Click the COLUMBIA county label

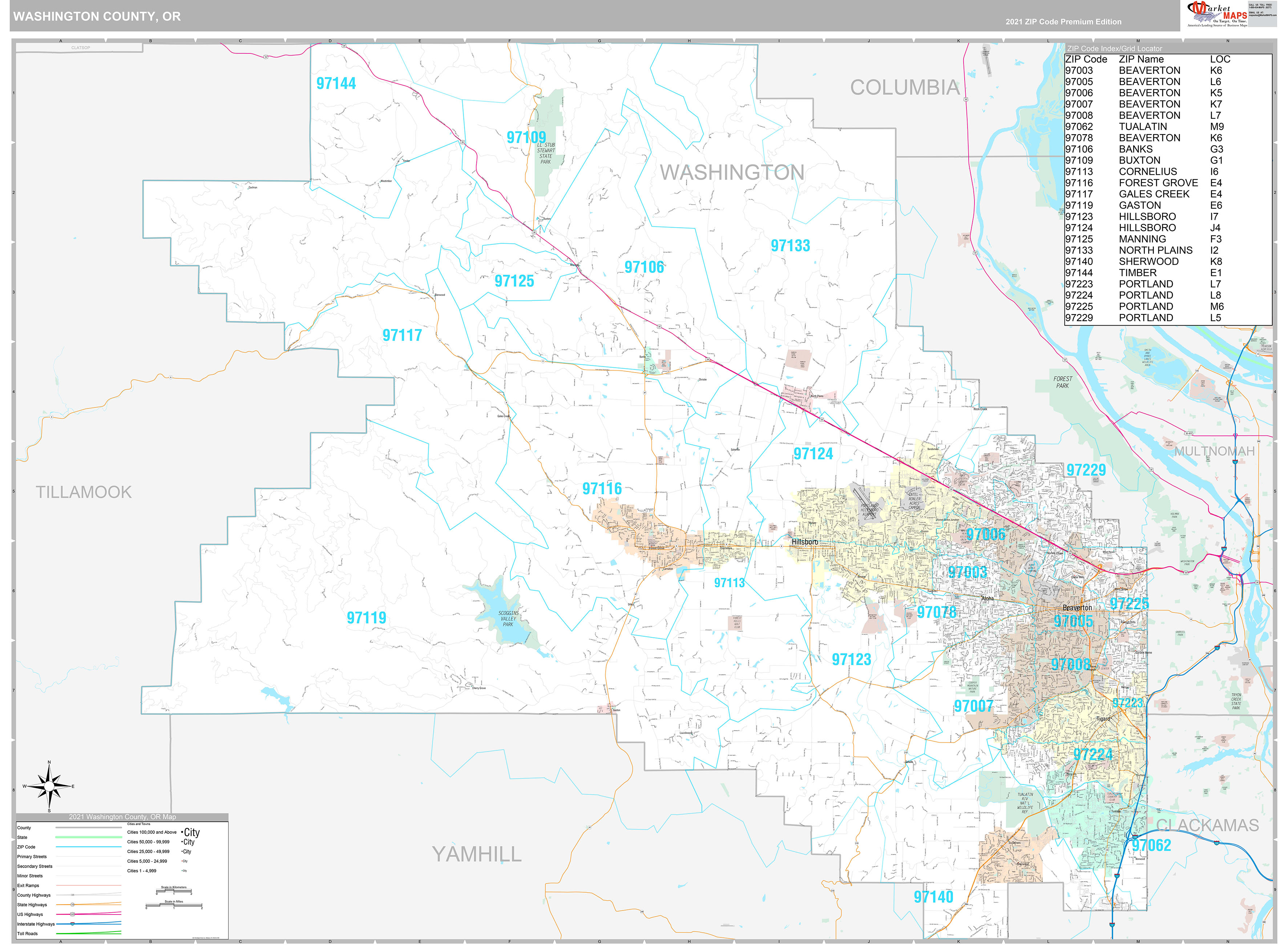coord(904,88)
